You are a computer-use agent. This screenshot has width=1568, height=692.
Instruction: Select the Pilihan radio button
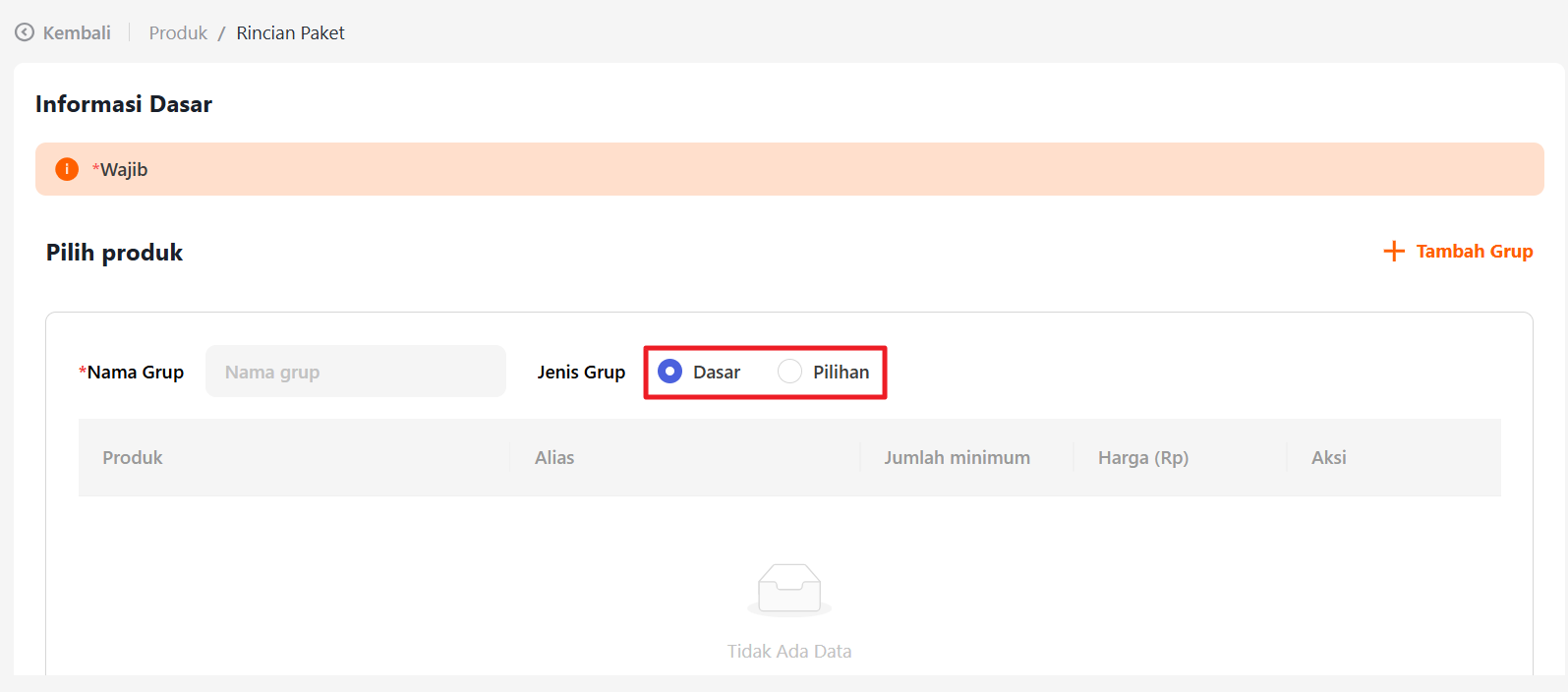click(x=789, y=372)
